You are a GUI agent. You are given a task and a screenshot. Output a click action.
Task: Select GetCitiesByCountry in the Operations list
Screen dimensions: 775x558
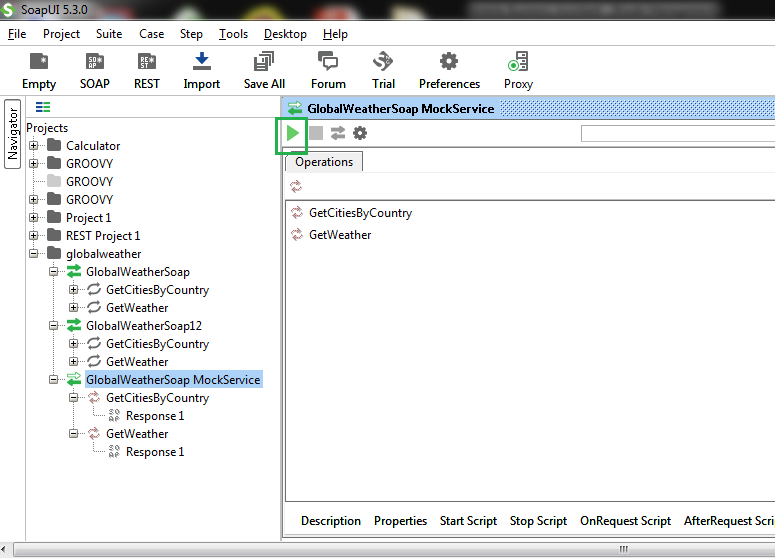click(360, 213)
